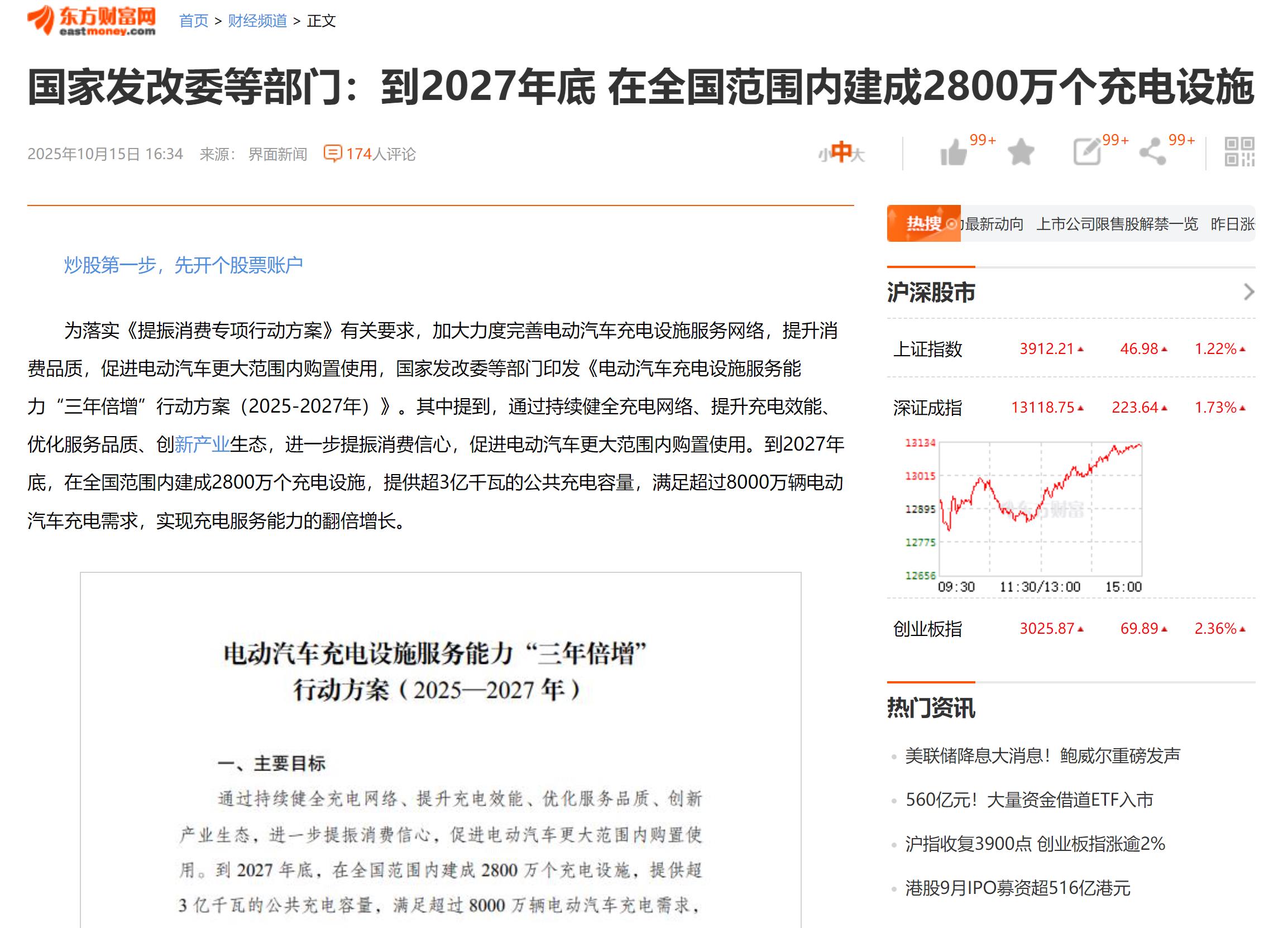This screenshot has width=1288, height=928.
Task: Click the write comment pencil icon
Action: [x=1086, y=152]
